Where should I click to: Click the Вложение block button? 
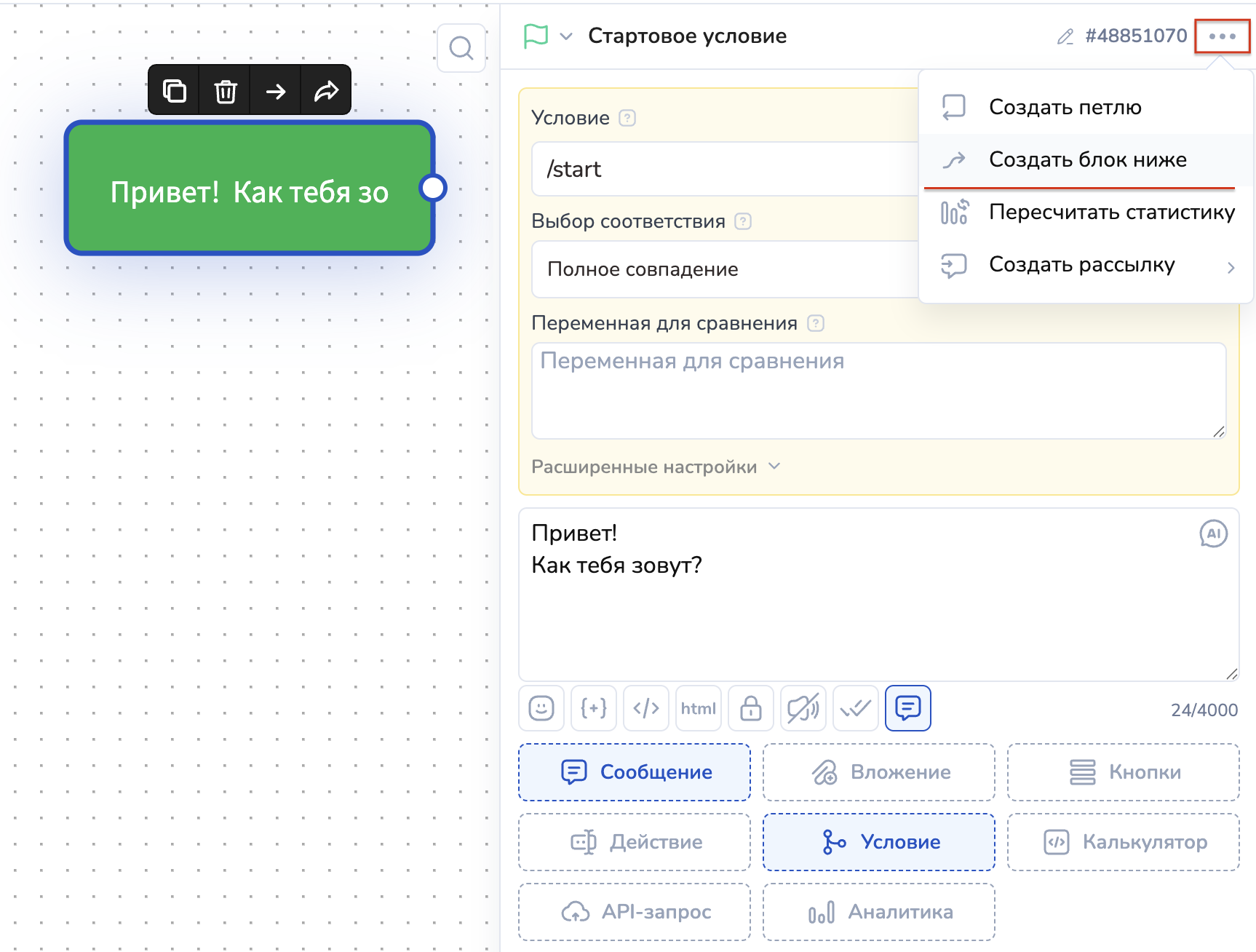tap(878, 772)
